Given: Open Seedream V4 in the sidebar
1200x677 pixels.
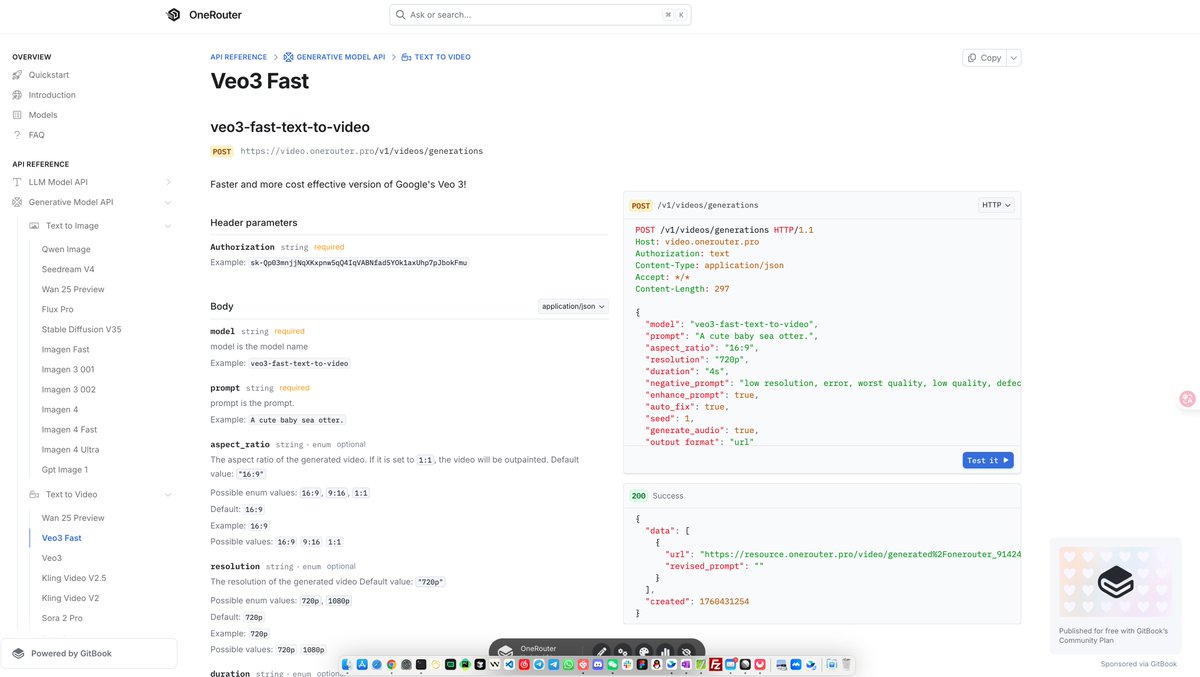Looking at the screenshot, I should coord(68,270).
